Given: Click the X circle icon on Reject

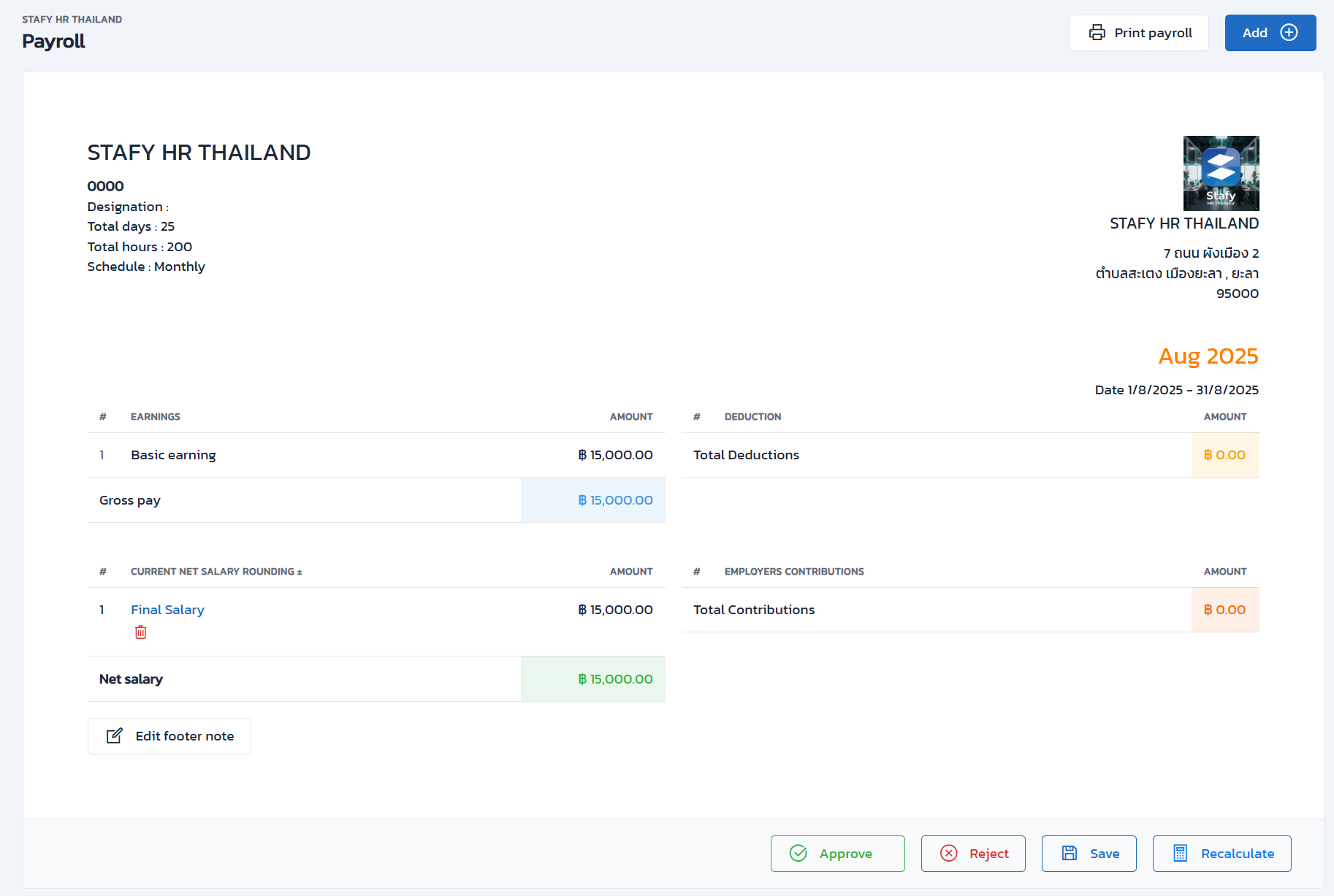Looking at the screenshot, I should pos(948,854).
